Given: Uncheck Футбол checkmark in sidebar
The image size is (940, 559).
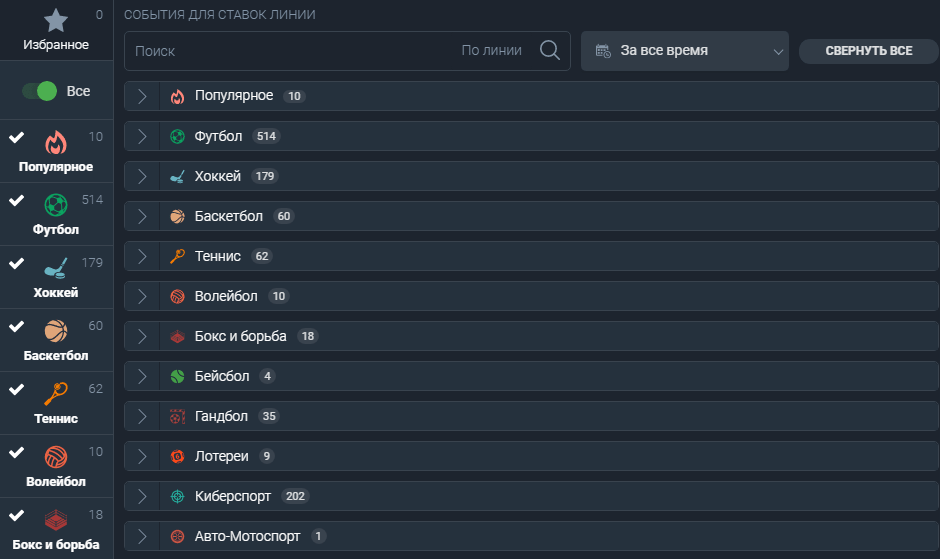Looking at the screenshot, I should tap(17, 200).
